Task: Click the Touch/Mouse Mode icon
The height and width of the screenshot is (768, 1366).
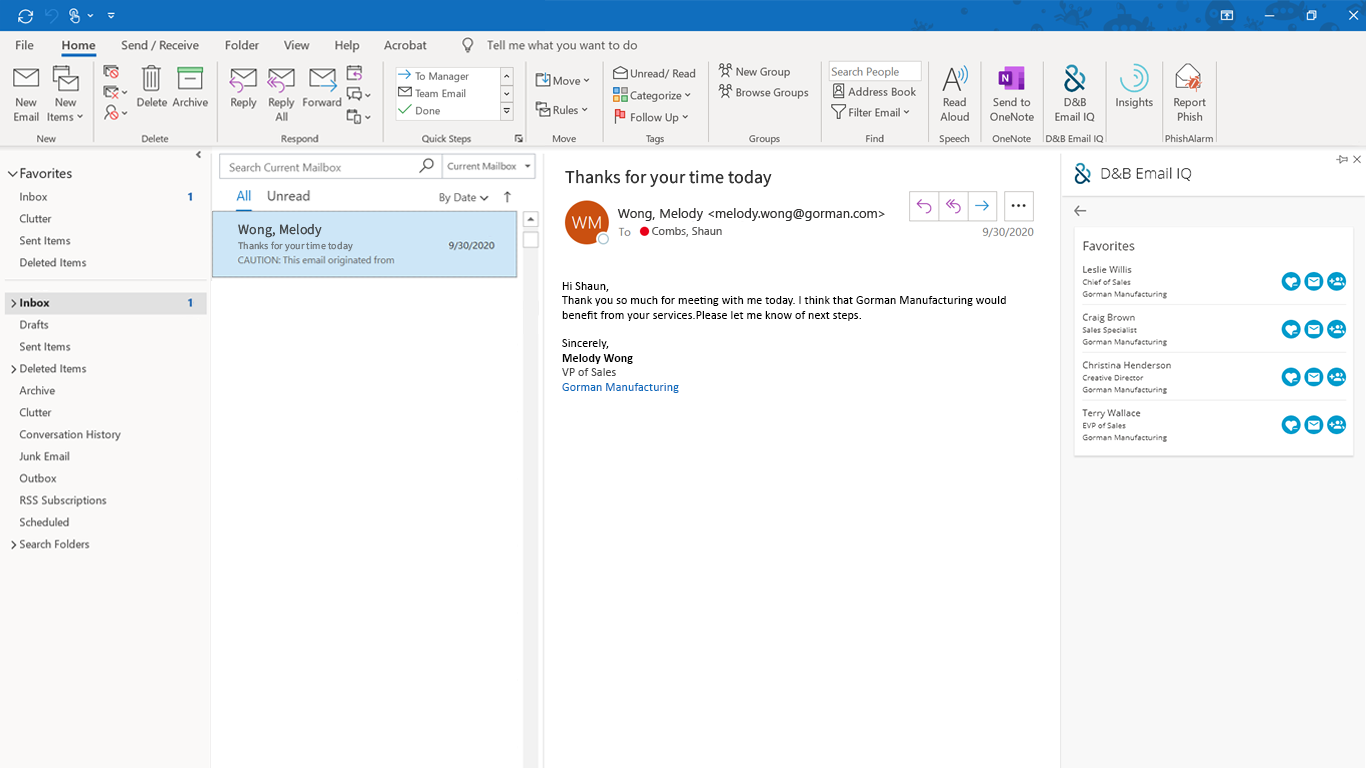Action: (x=75, y=15)
